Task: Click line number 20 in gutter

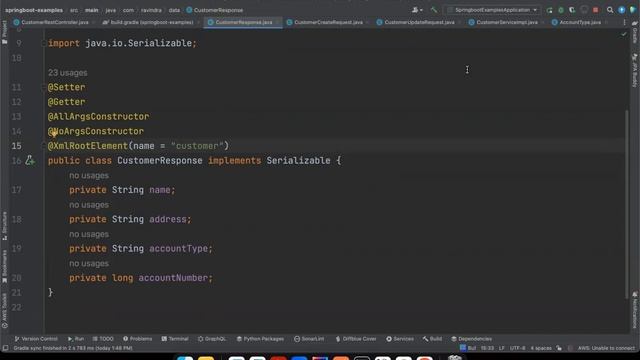Action: [x=16, y=278]
